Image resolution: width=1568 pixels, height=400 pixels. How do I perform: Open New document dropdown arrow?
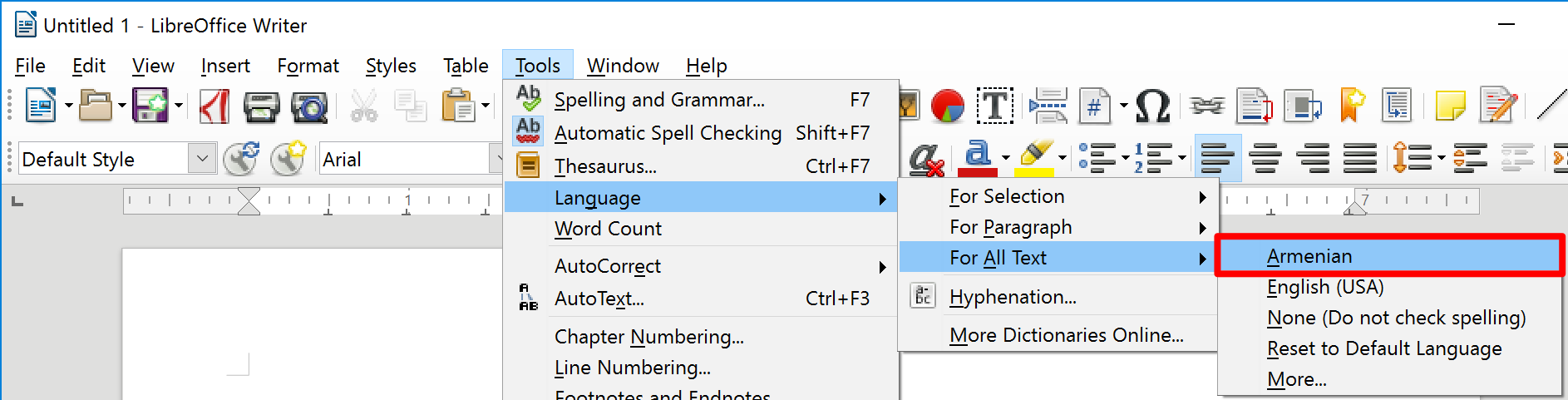pos(69,106)
